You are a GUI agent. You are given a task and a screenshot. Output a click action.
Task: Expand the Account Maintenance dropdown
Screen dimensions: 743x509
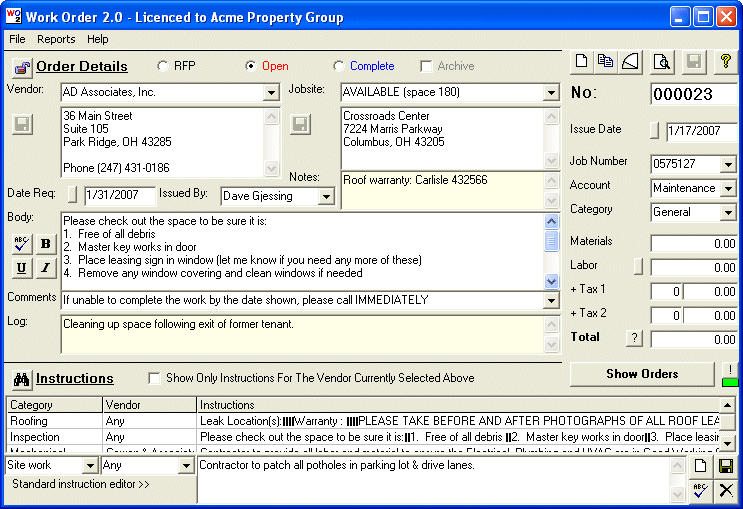(727, 188)
